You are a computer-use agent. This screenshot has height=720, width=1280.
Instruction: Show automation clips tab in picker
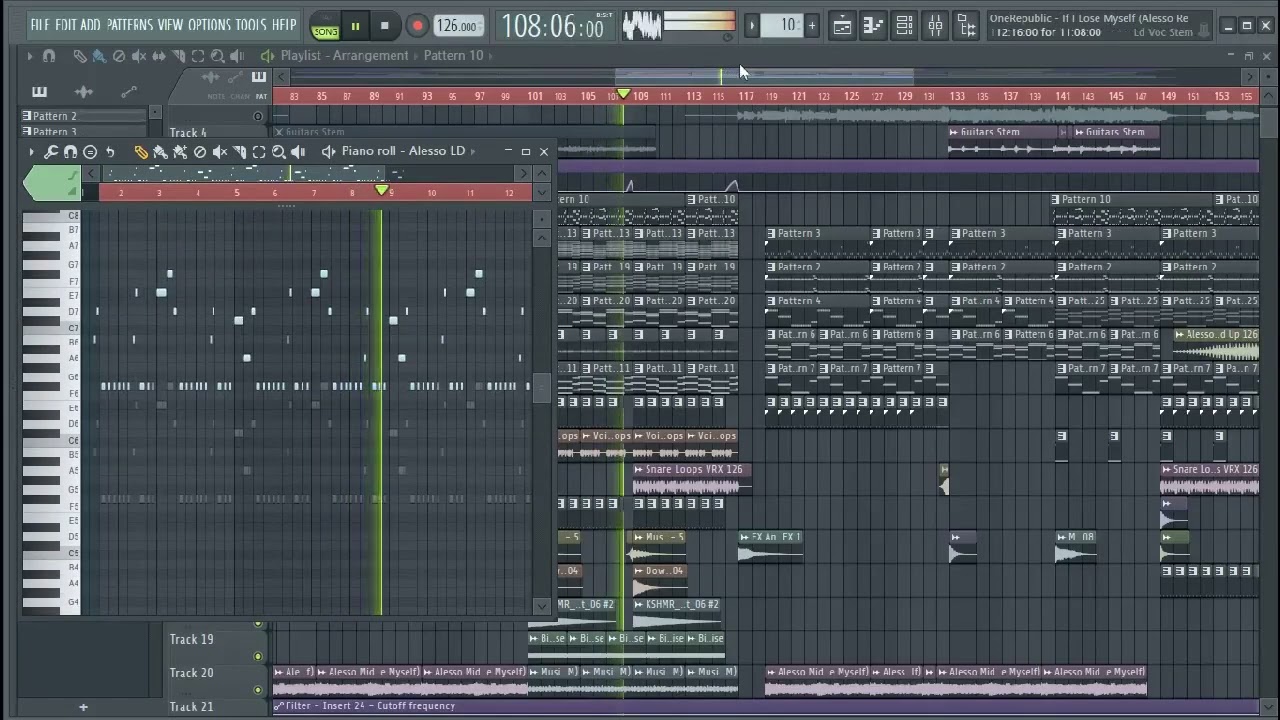pyautogui.click(x=128, y=92)
